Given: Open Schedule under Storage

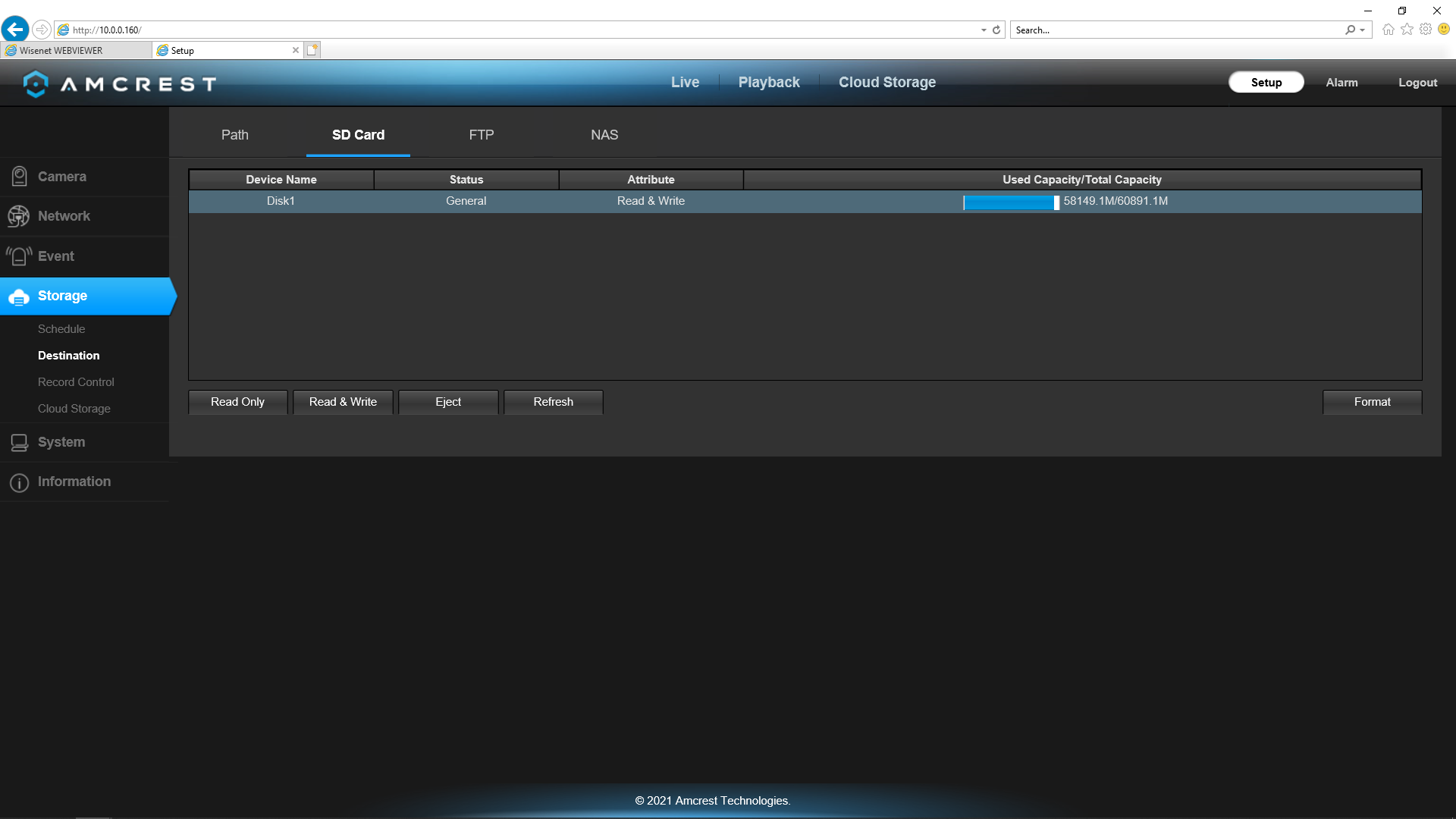Looking at the screenshot, I should click(61, 329).
